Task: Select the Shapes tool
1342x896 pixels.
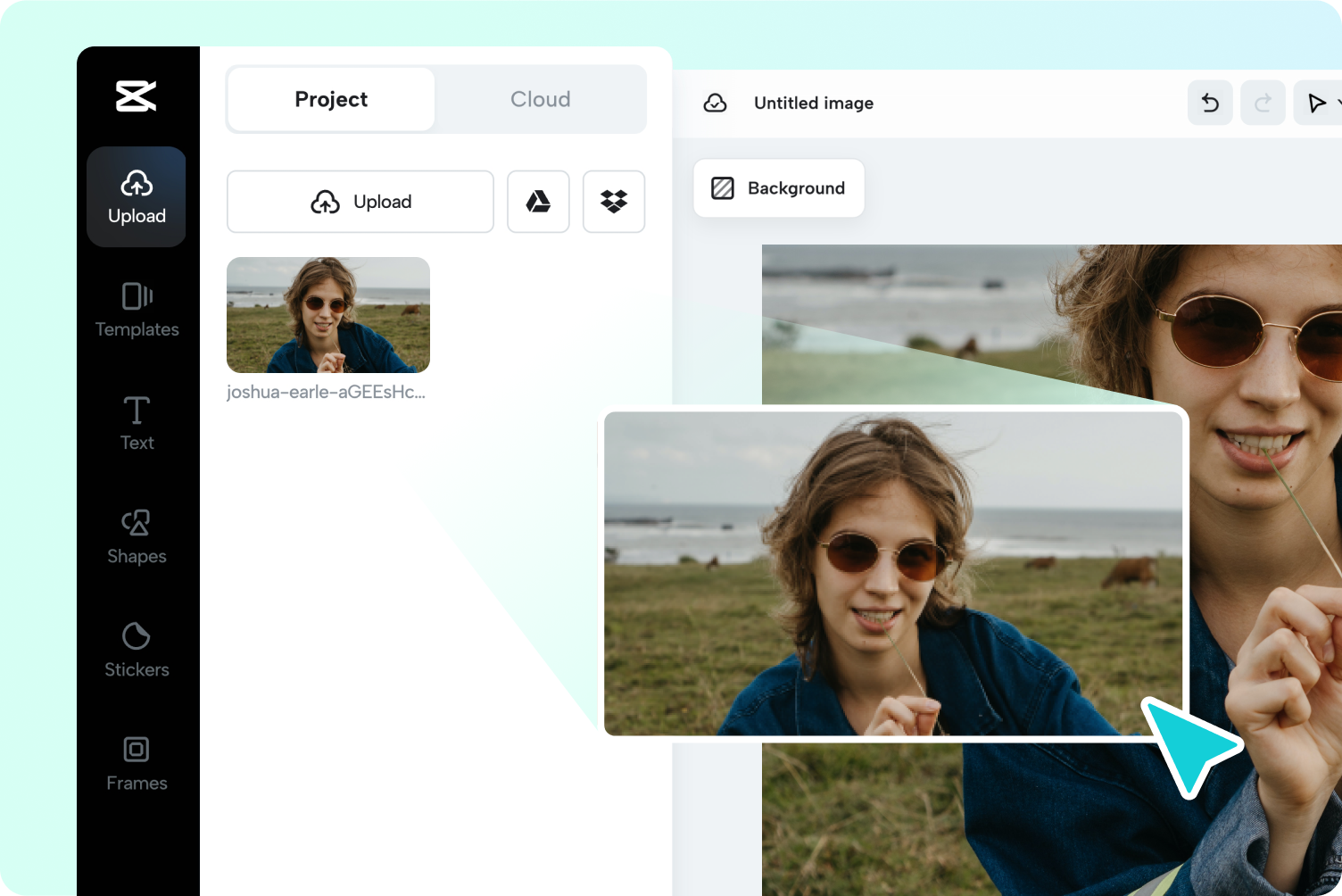Action: pos(137,536)
